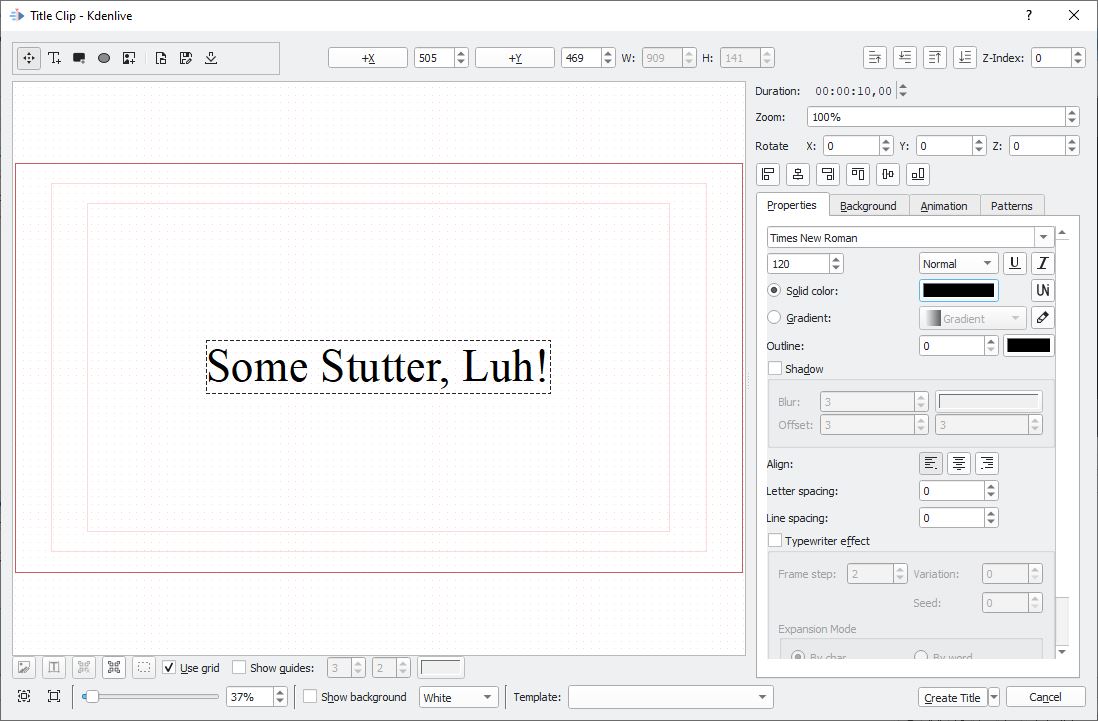
Task: Enable the Show guides checkbox
Action: coord(239,668)
